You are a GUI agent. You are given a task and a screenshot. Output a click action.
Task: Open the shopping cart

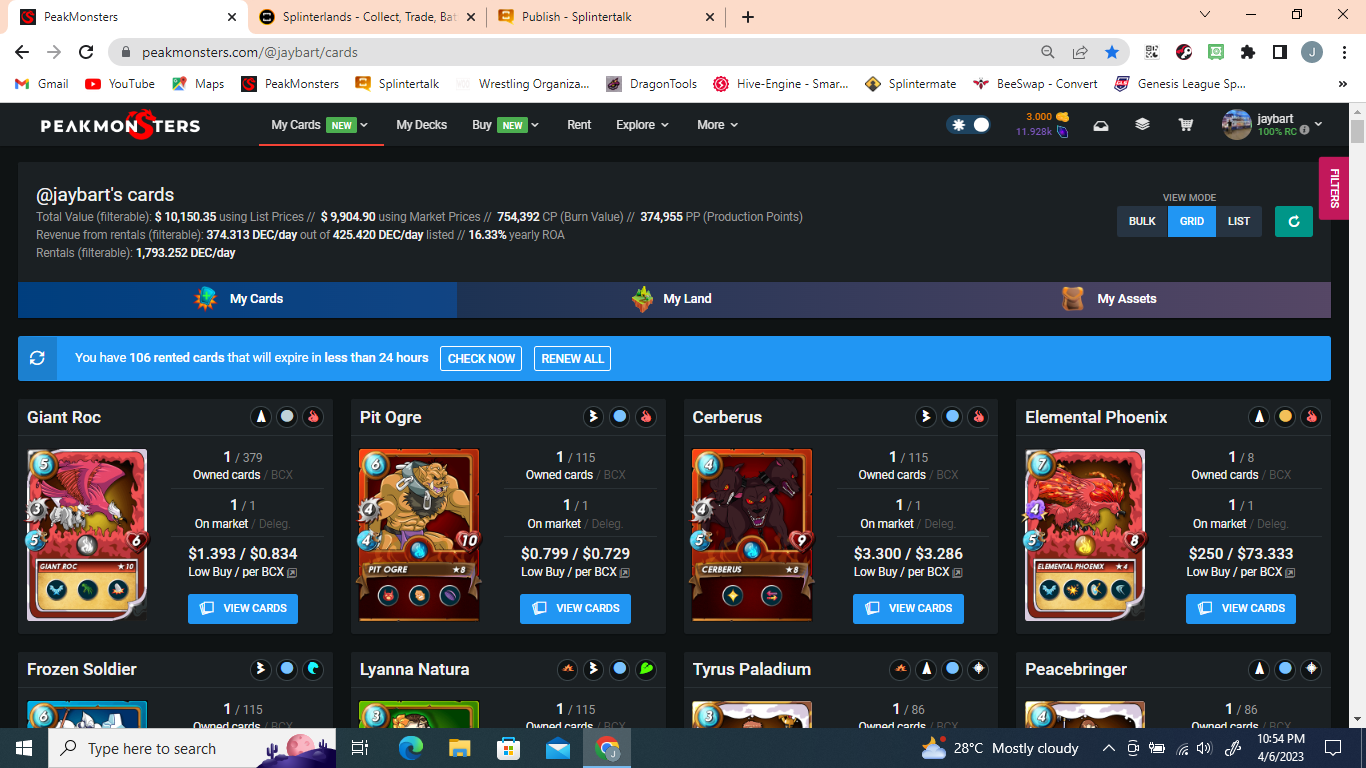[x=1185, y=125]
